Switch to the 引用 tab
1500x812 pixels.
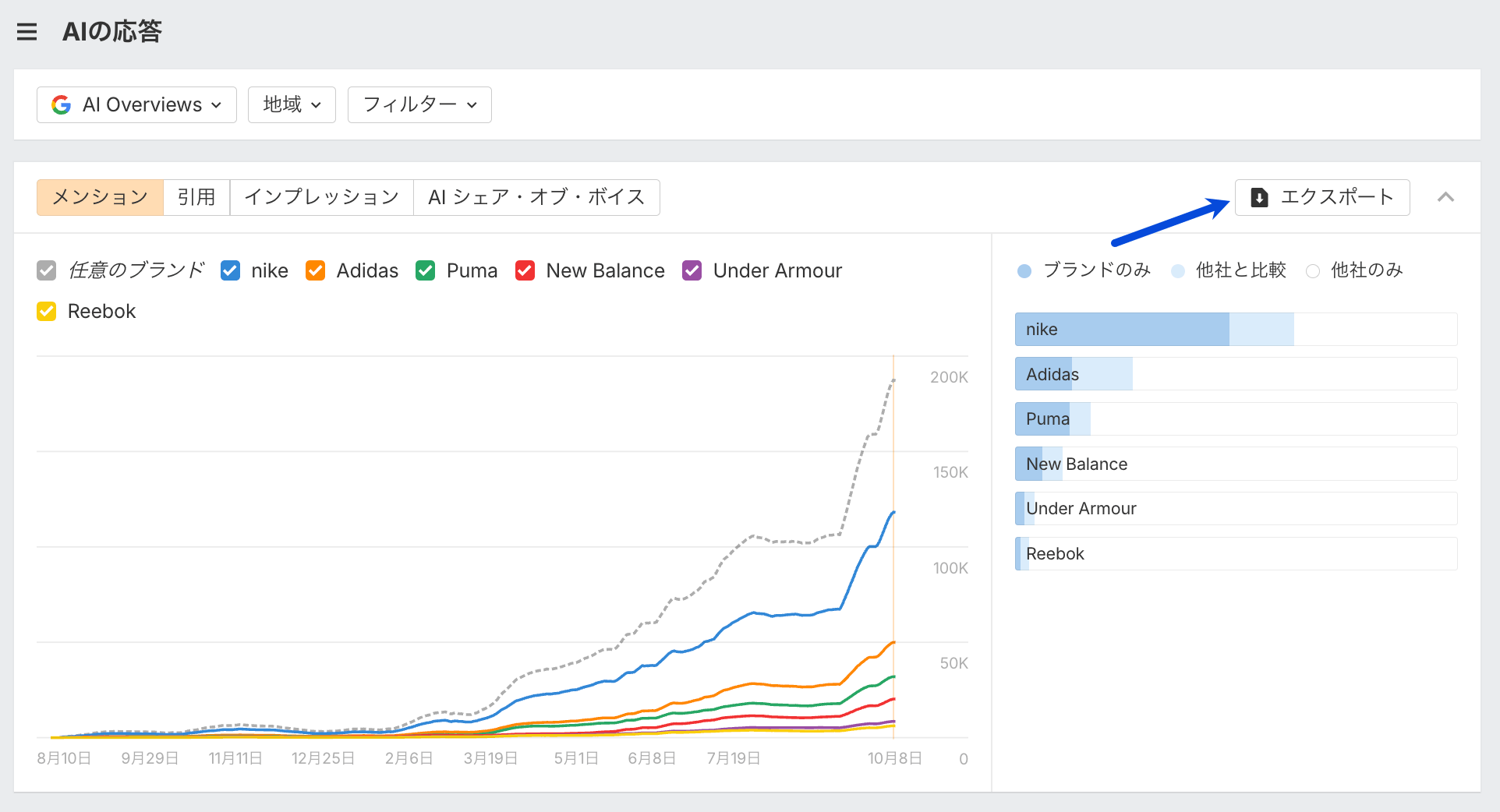[196, 197]
